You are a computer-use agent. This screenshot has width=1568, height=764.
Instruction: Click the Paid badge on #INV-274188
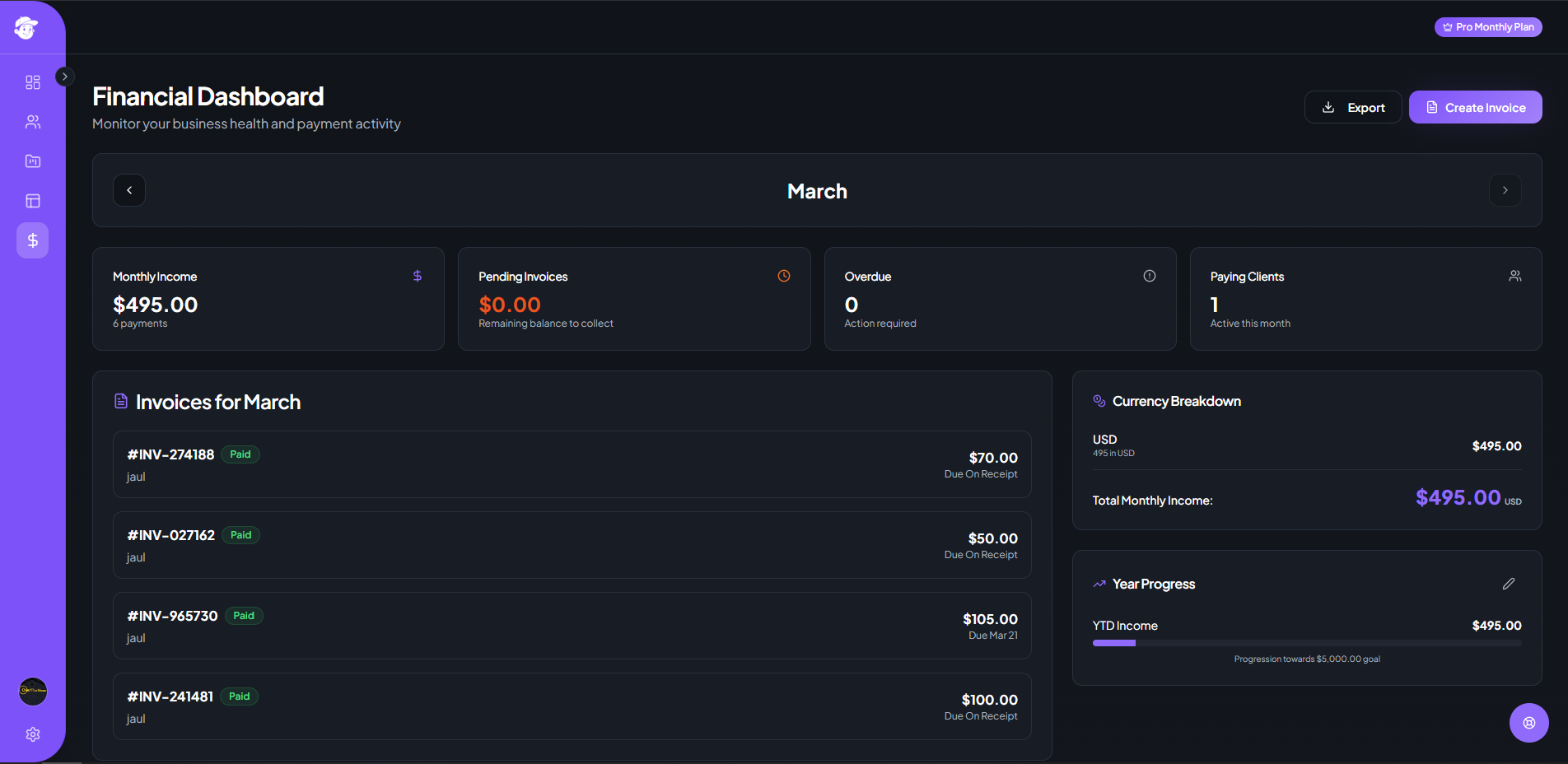click(240, 454)
